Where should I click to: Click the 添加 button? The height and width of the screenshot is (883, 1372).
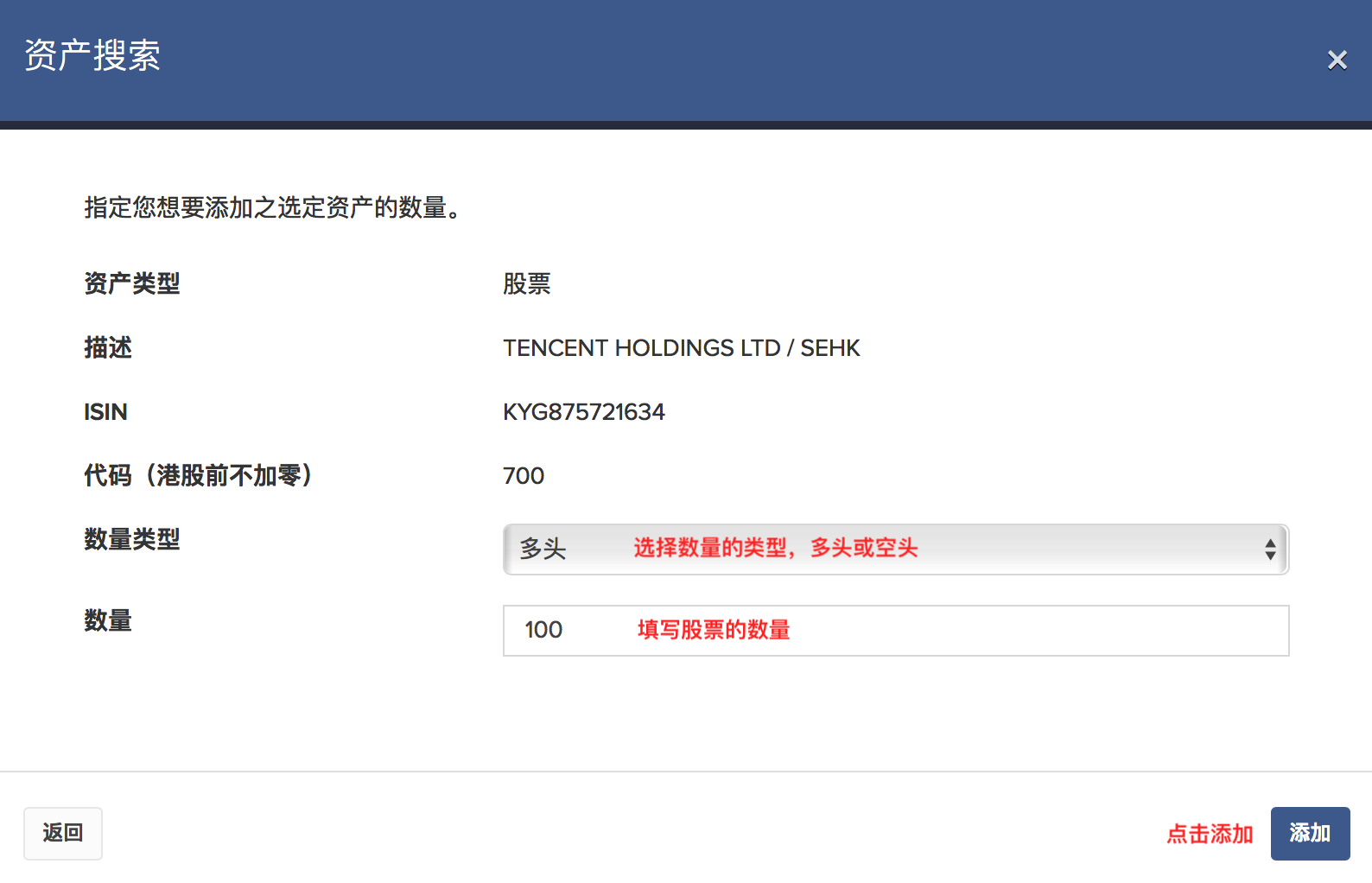point(1310,834)
